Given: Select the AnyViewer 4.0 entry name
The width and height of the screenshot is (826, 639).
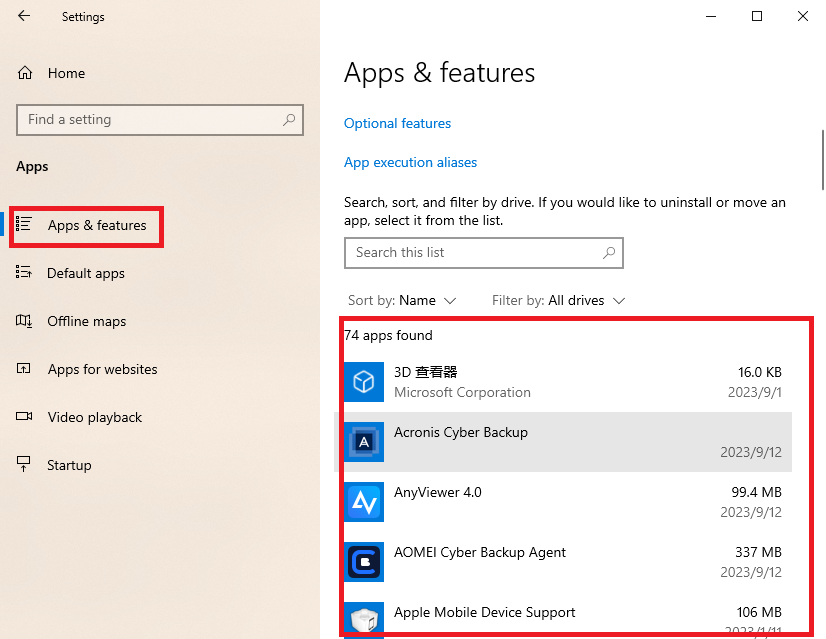Looking at the screenshot, I should (x=438, y=492).
